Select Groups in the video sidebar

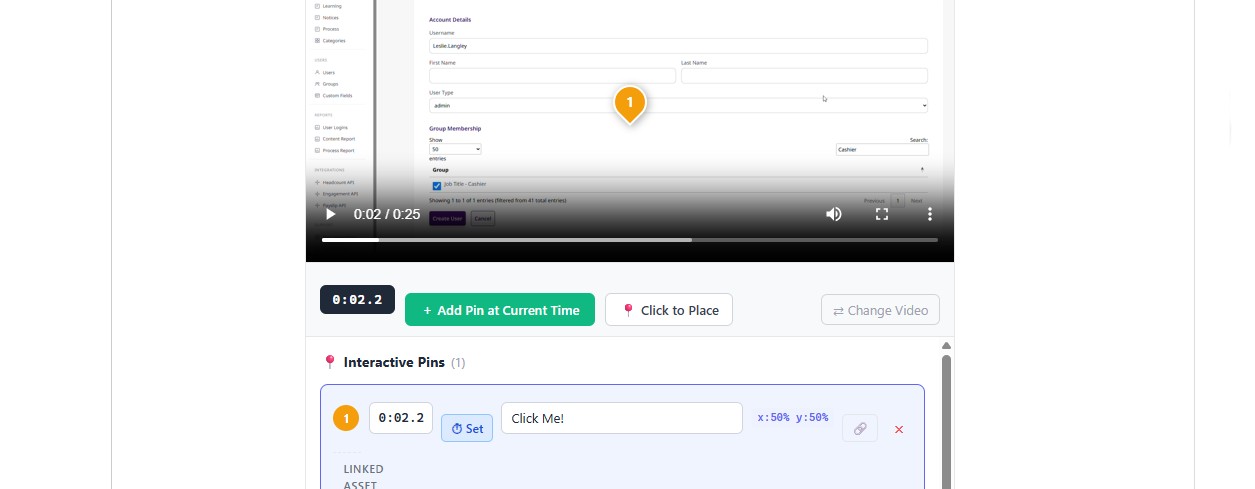click(x=327, y=84)
